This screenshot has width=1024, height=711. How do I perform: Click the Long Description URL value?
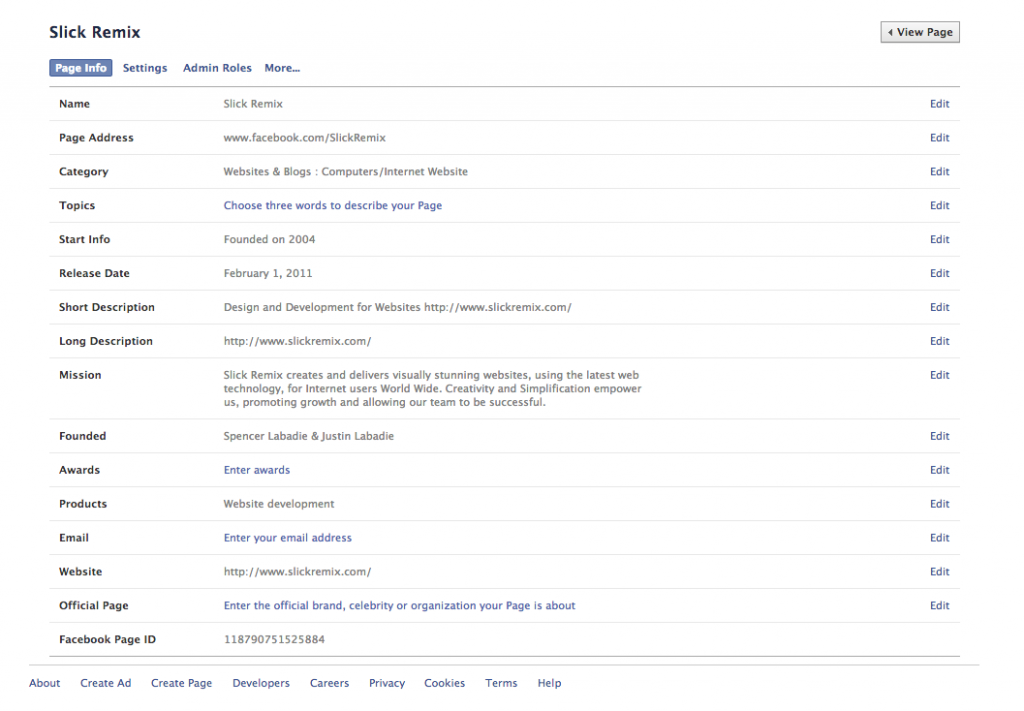coord(297,341)
